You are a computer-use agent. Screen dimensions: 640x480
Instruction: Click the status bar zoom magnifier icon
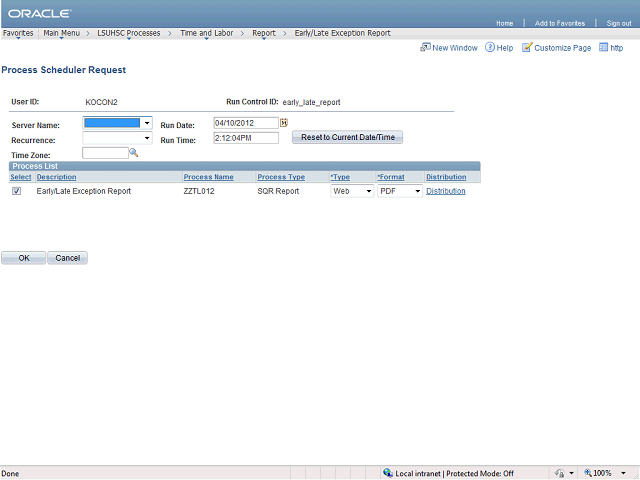pos(588,473)
